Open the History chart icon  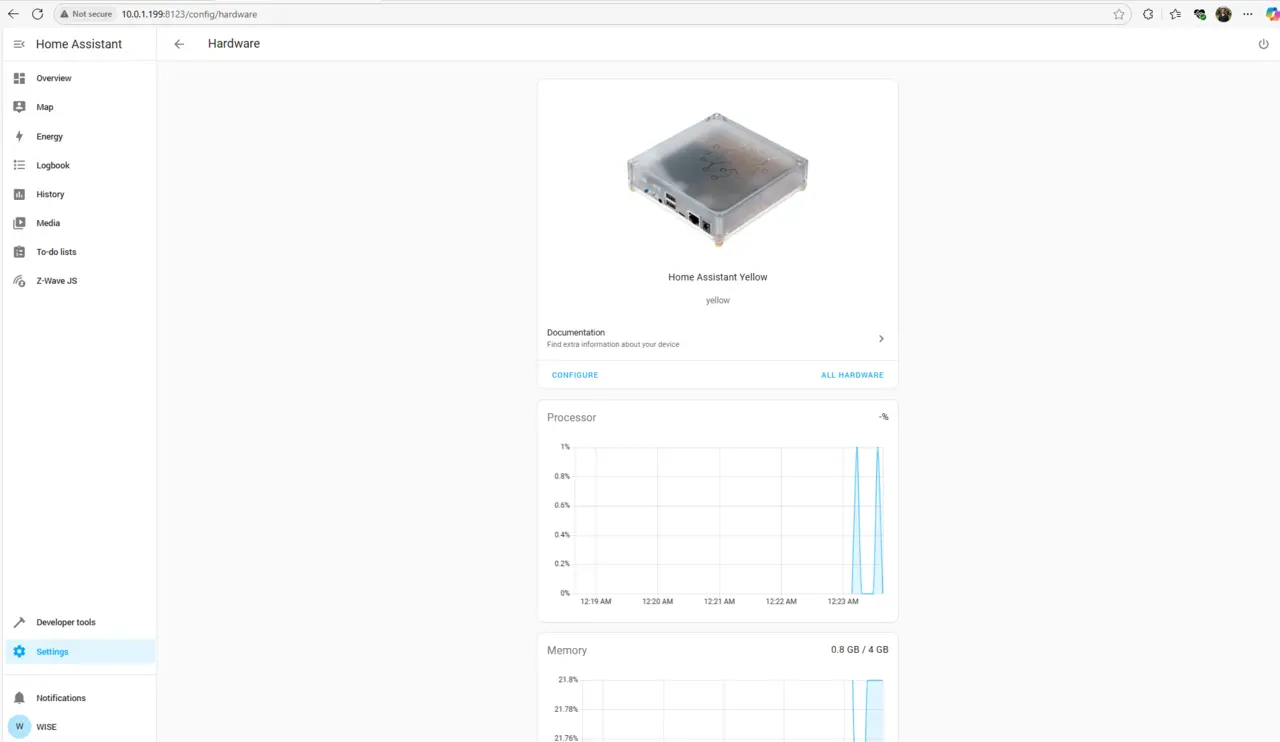pos(19,194)
